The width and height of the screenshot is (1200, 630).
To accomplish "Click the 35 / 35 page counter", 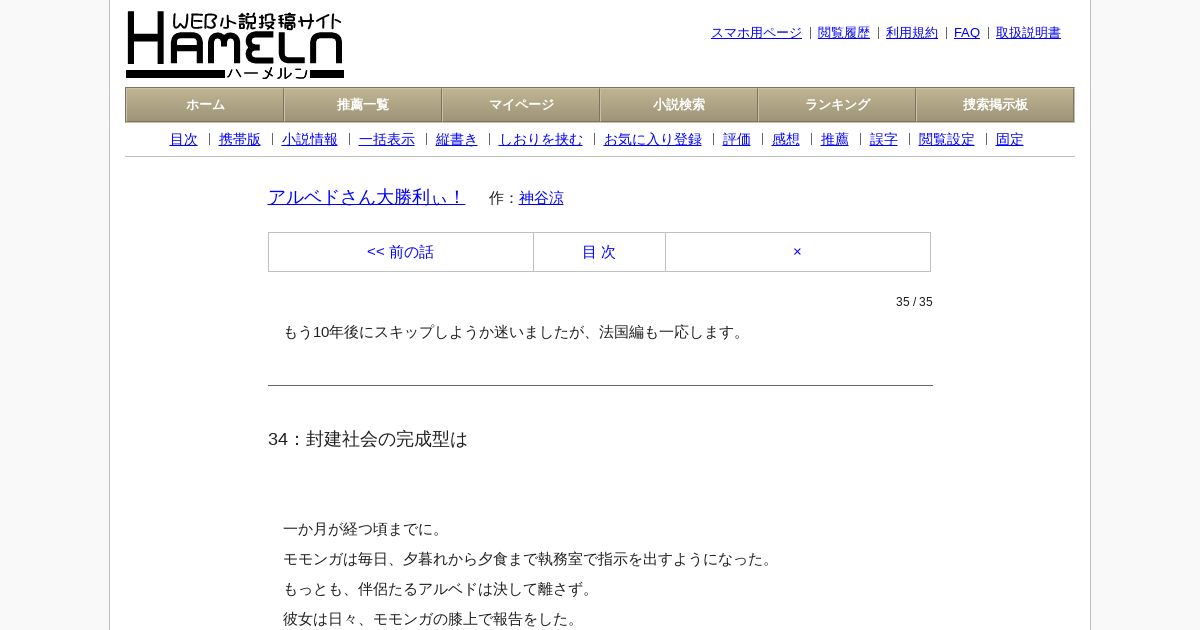I will pos(914,302).
